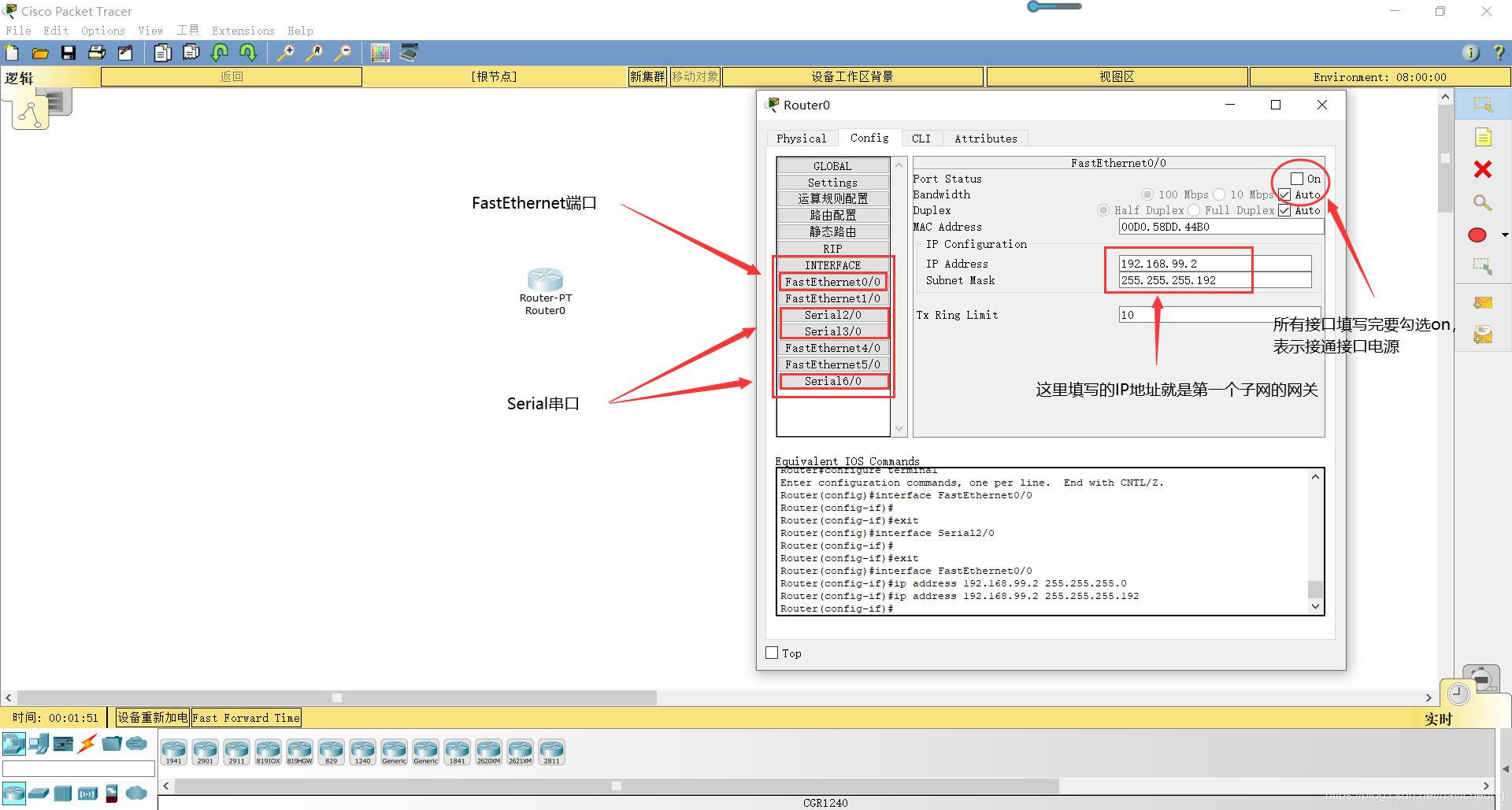
Task: Click the Print icon in toolbar
Action: click(x=97, y=53)
